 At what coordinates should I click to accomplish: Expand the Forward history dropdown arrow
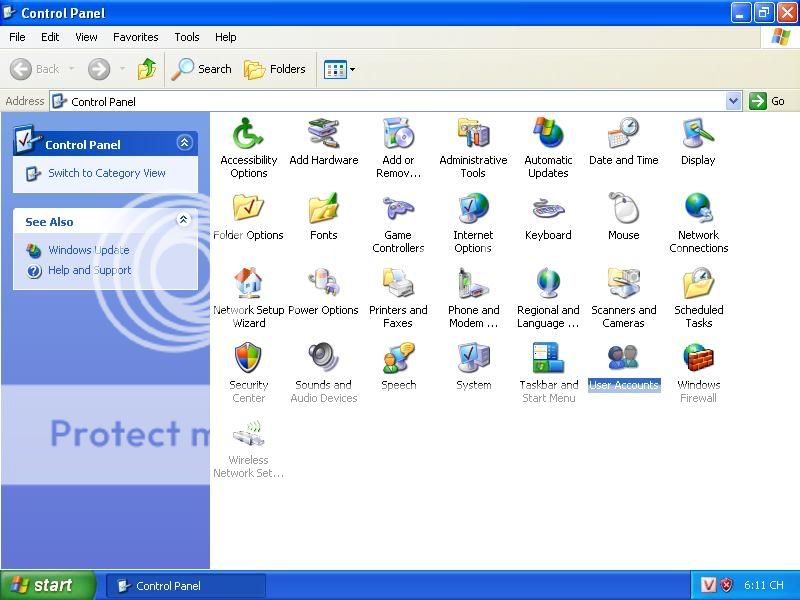coord(122,69)
